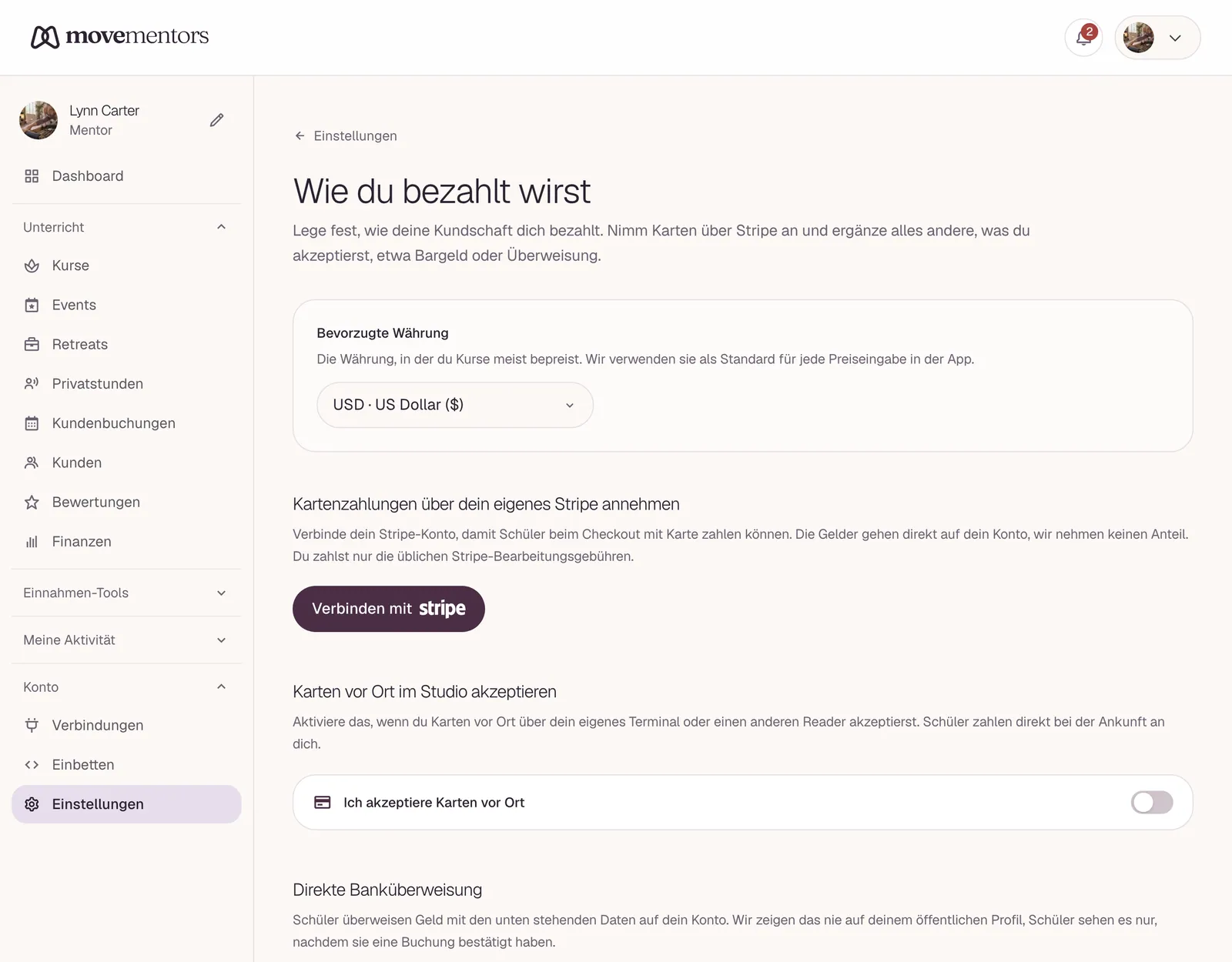Click the Direkte Banküberweisung heading
Screen dimensions: 1232x962
(x=387, y=890)
